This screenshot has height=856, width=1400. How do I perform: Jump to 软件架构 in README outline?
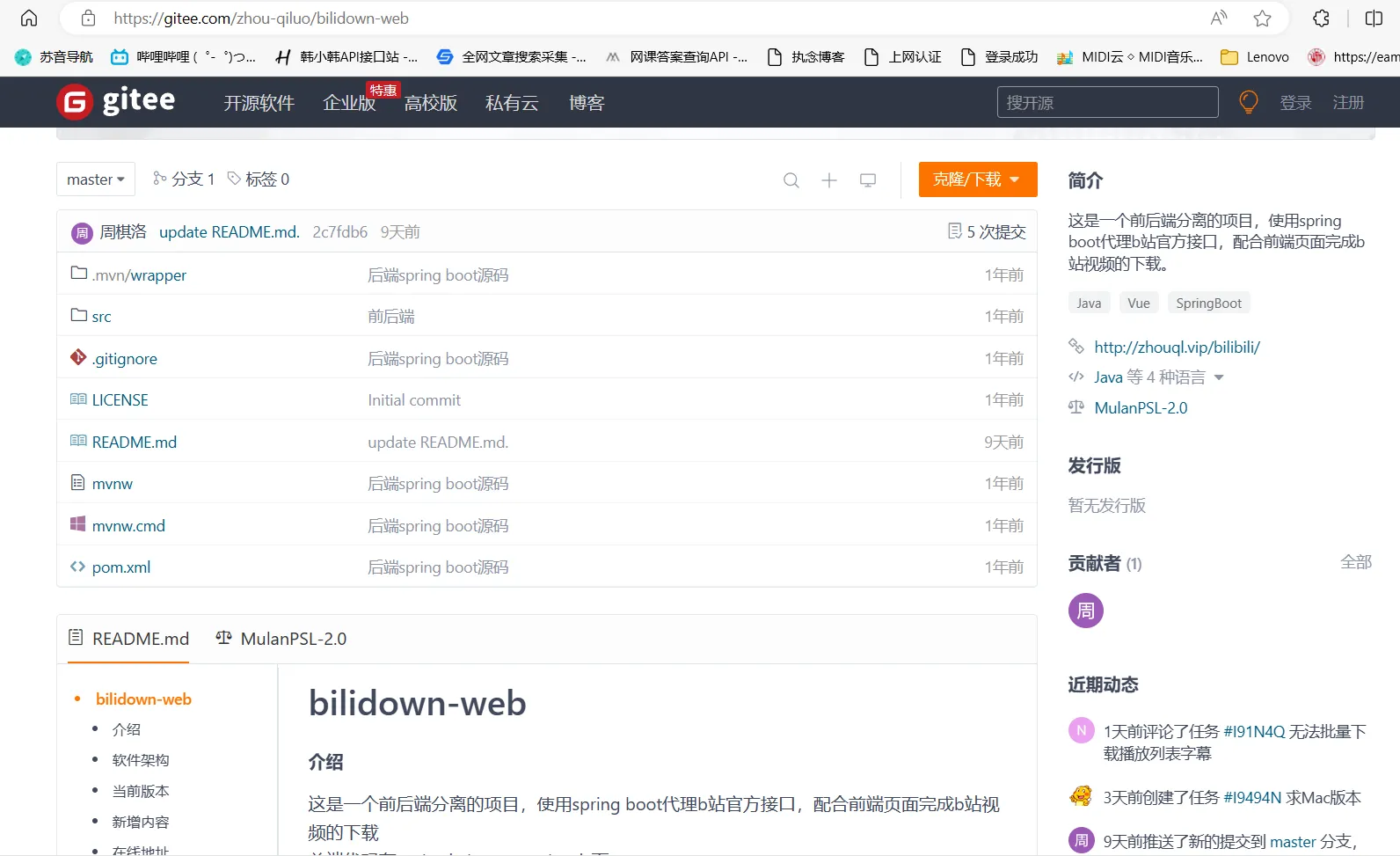coord(141,760)
